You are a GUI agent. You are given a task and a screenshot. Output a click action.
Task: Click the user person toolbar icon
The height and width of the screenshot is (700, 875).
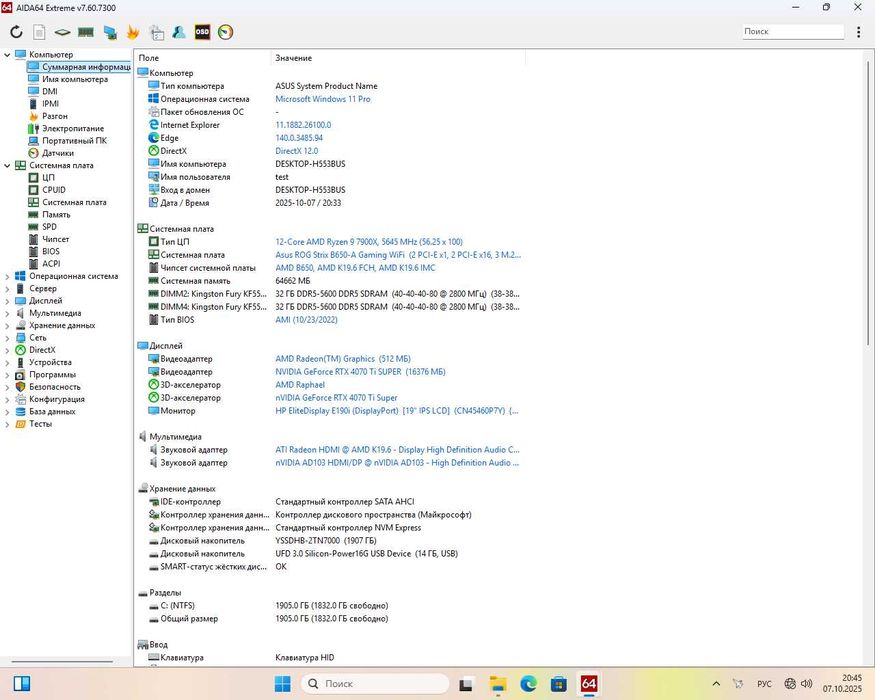click(x=179, y=32)
